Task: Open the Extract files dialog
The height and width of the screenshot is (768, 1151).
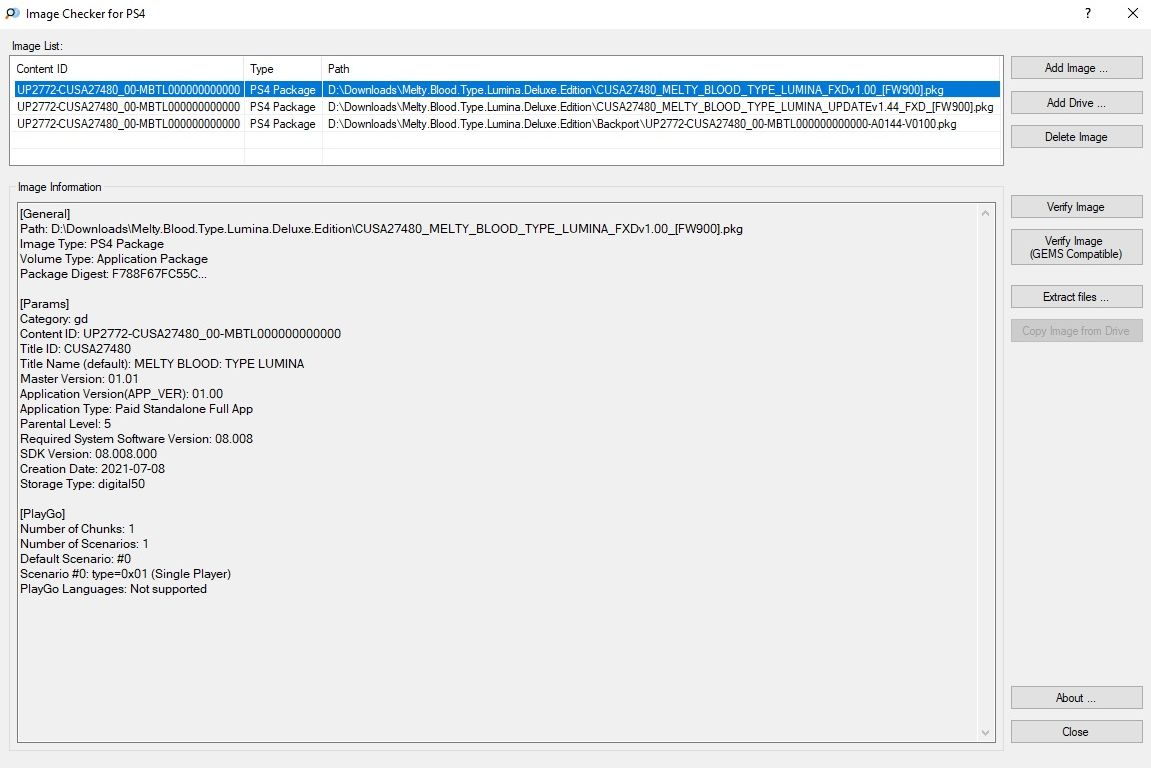Action: tap(1076, 297)
